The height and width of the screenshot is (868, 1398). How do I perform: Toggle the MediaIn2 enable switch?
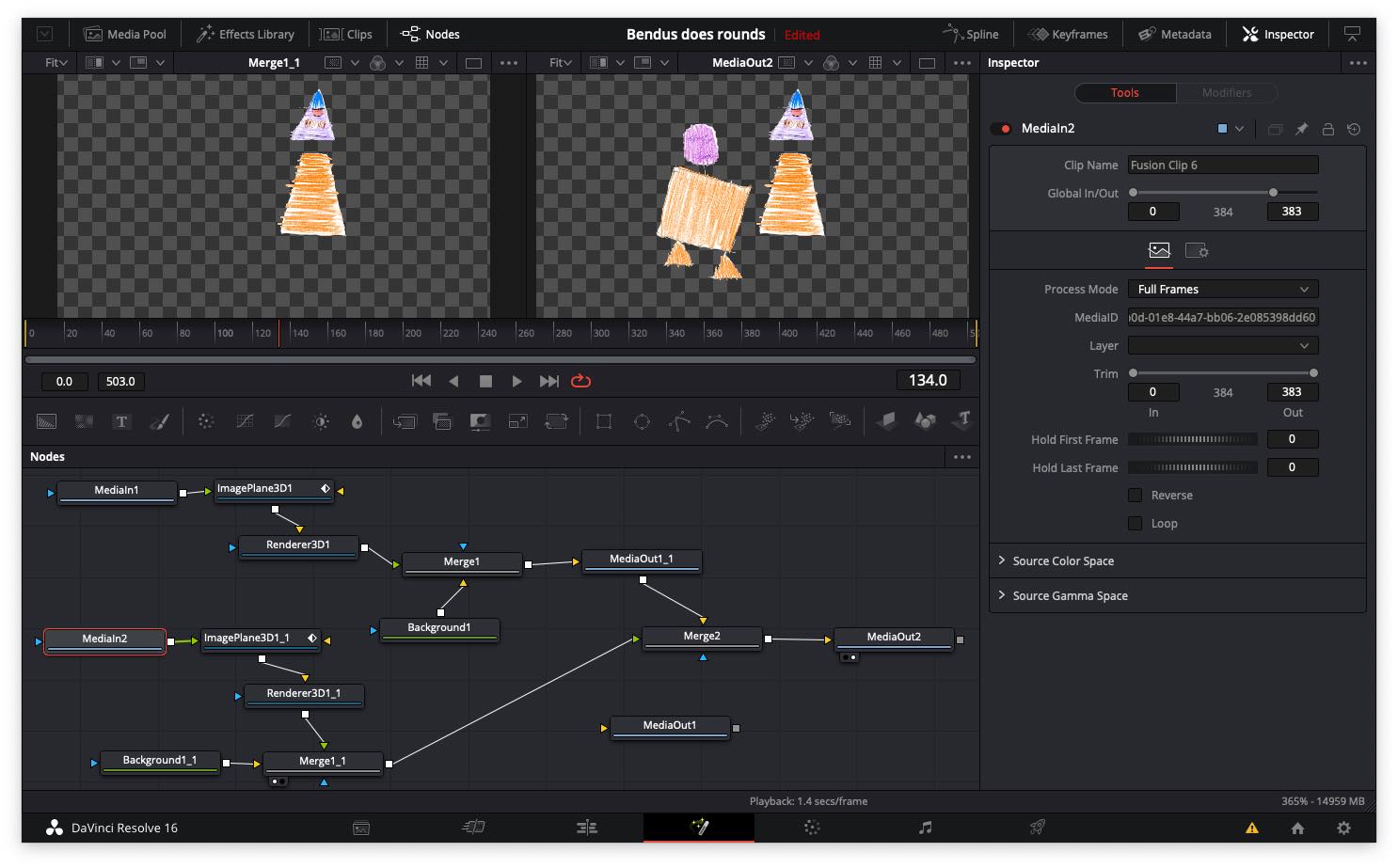pyautogui.click(x=1001, y=129)
